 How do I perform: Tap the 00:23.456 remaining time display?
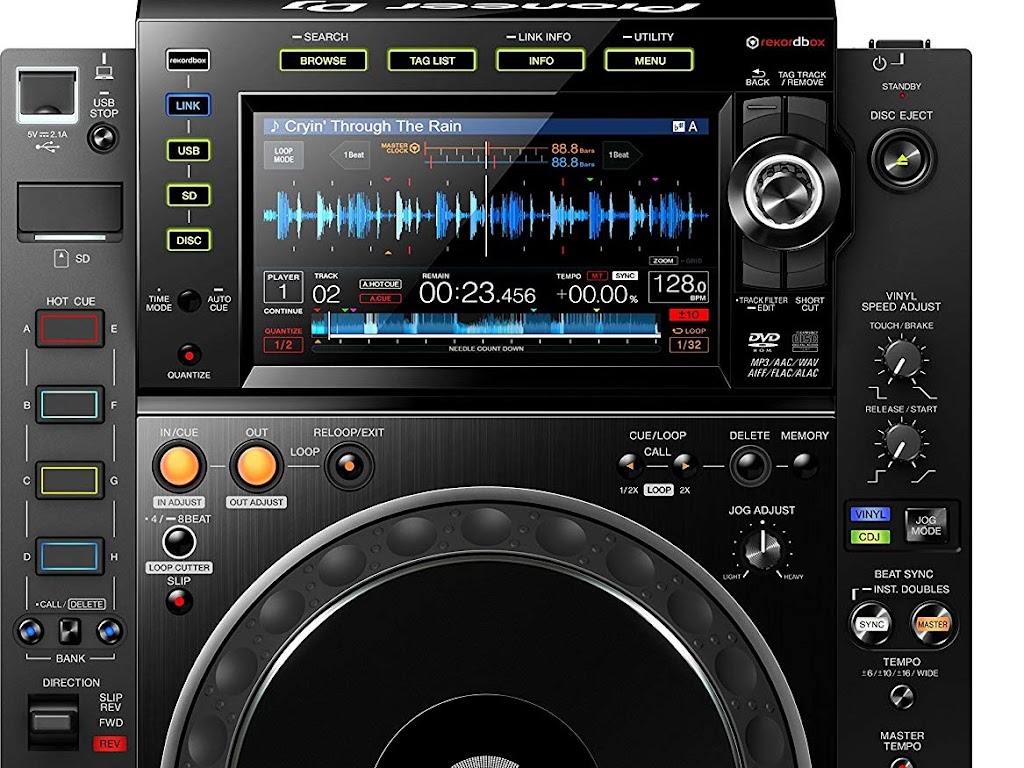pos(477,294)
